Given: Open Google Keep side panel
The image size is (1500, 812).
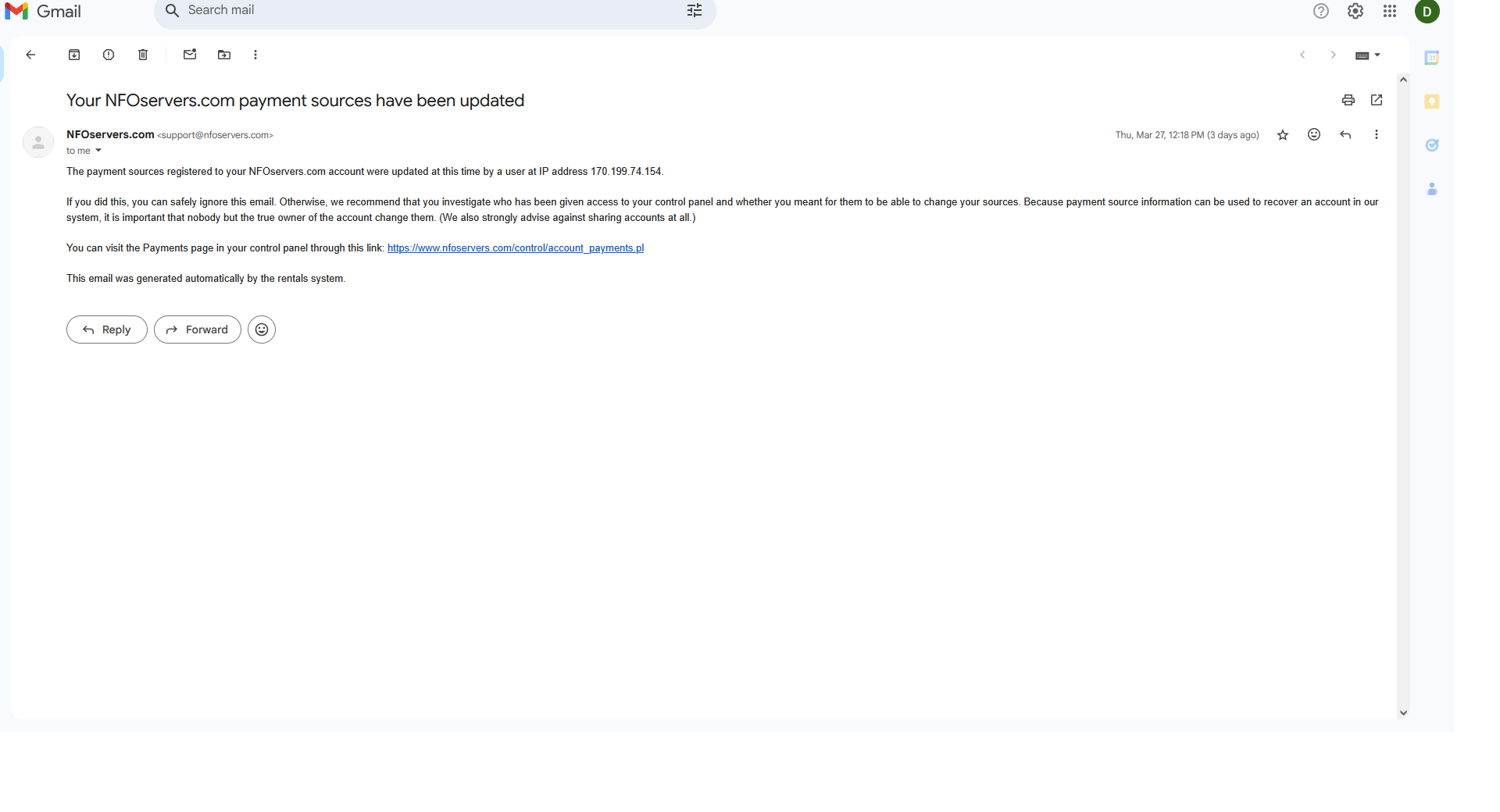Looking at the screenshot, I should 1432,101.
